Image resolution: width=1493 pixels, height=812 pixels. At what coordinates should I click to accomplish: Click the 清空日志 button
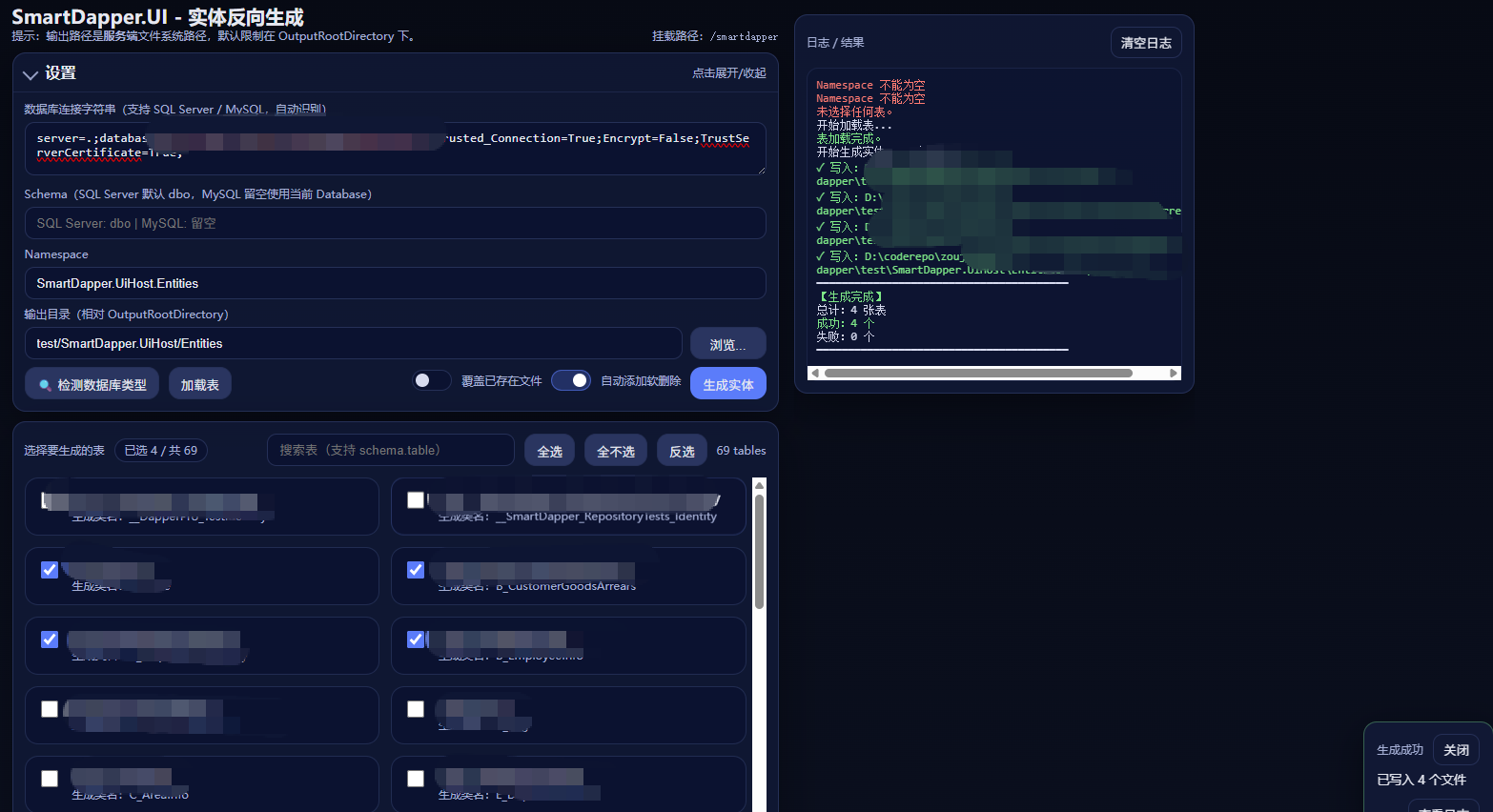[x=1146, y=43]
